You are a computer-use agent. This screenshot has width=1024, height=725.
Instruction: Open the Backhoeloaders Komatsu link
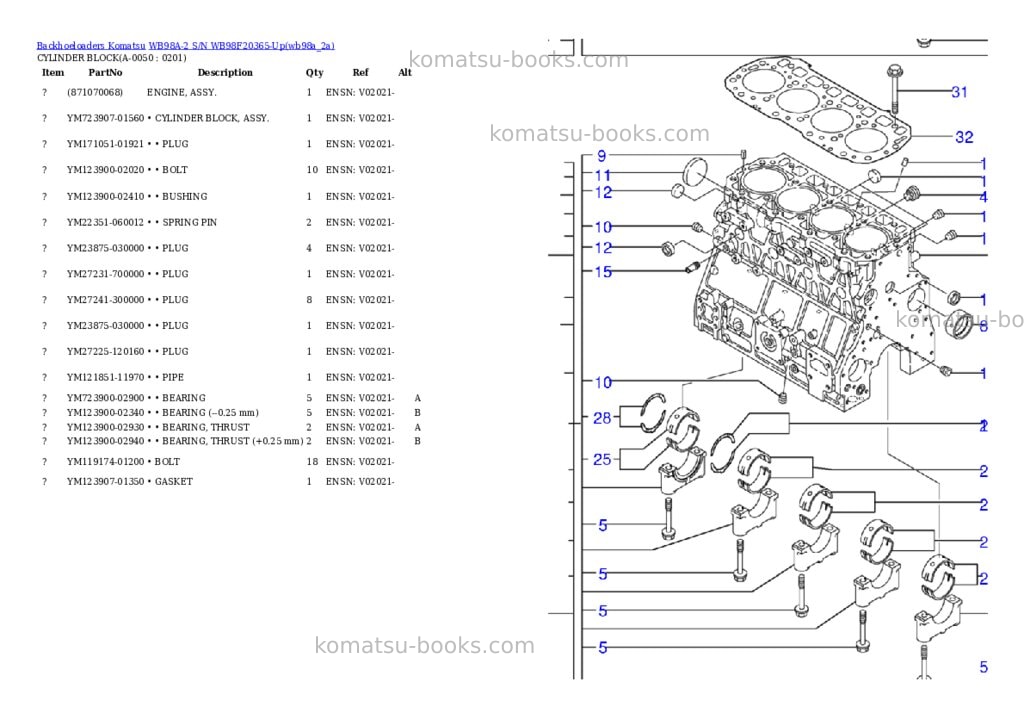(x=91, y=46)
